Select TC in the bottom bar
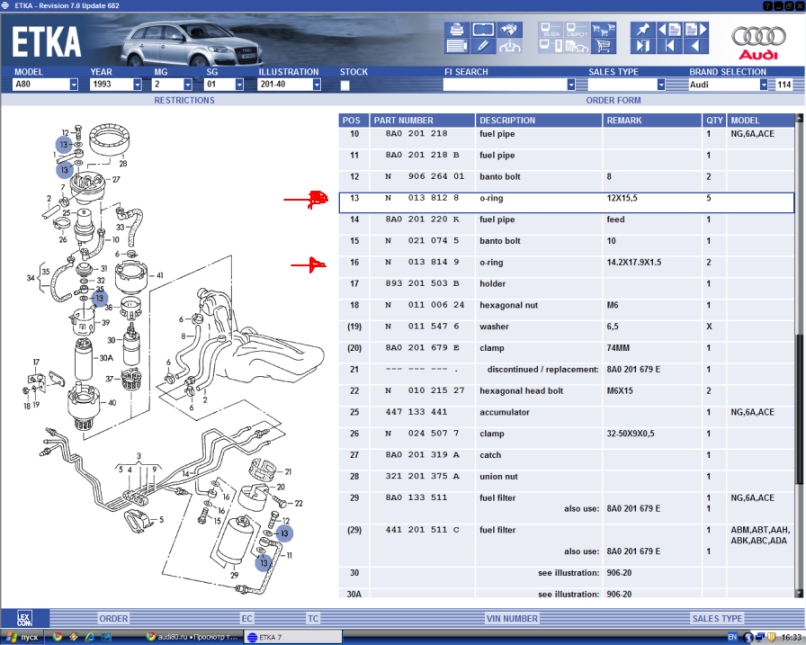Viewport: 806px width, 645px height. point(313,618)
